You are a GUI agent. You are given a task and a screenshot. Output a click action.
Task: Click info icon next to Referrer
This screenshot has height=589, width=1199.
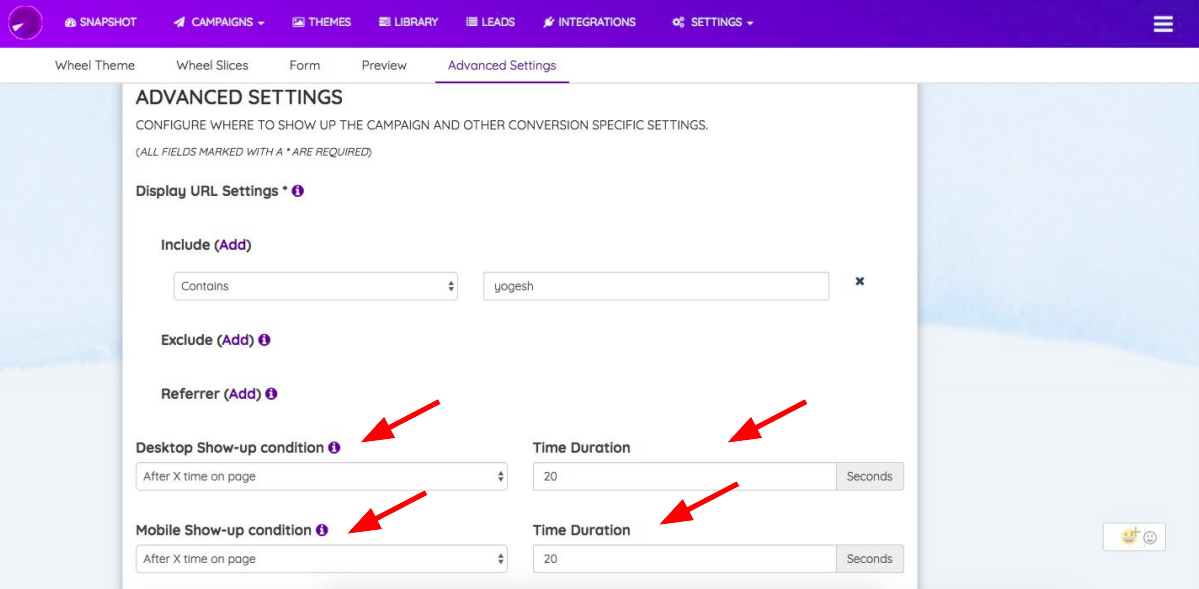(x=271, y=394)
